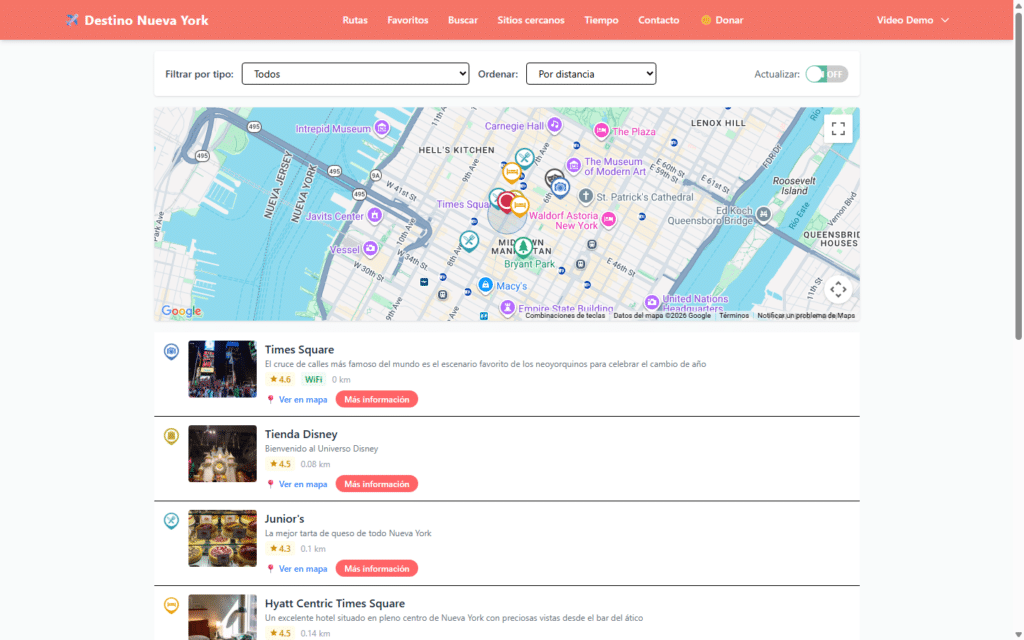Open the Favoritos menu item
The width and height of the screenshot is (1024, 640).
pyautogui.click(x=408, y=20)
